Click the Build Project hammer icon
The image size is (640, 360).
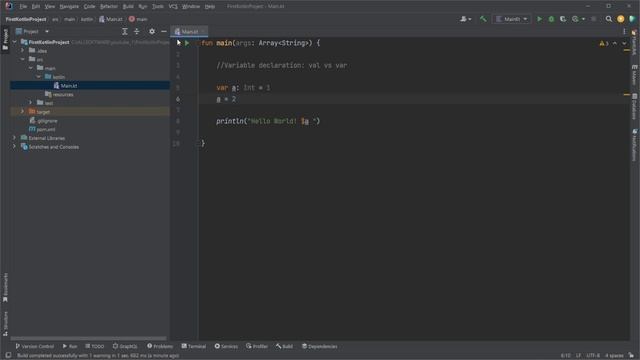click(x=483, y=19)
